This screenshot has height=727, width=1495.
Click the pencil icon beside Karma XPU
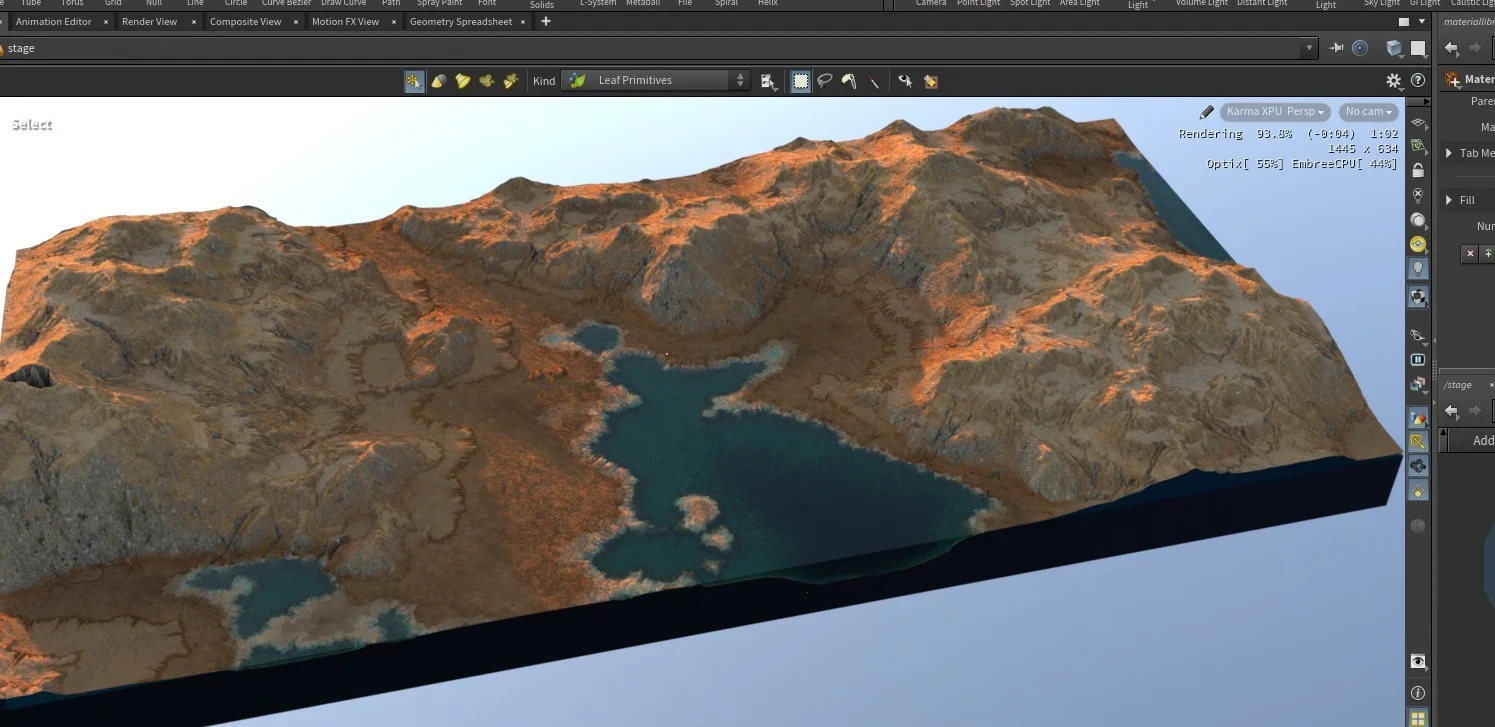(x=1206, y=112)
